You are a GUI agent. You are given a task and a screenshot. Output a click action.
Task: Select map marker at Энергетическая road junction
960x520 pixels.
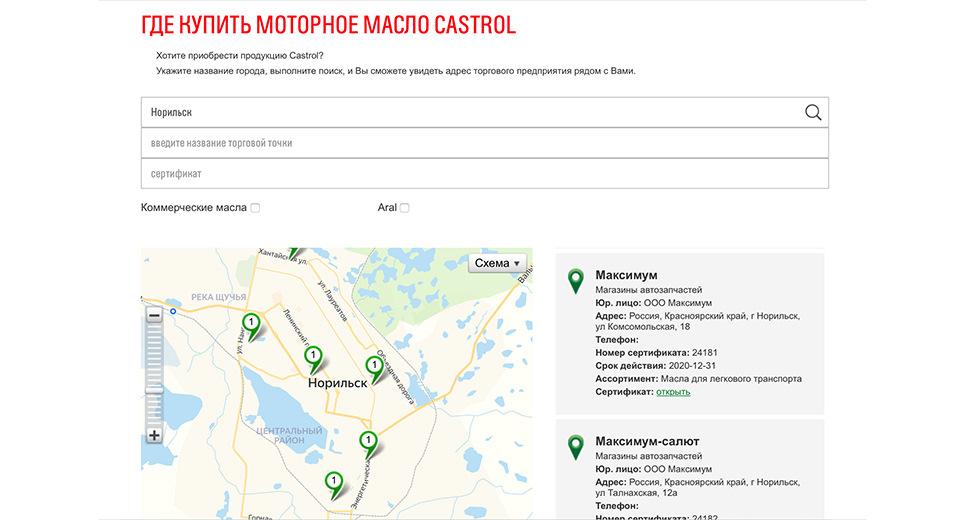coord(369,445)
